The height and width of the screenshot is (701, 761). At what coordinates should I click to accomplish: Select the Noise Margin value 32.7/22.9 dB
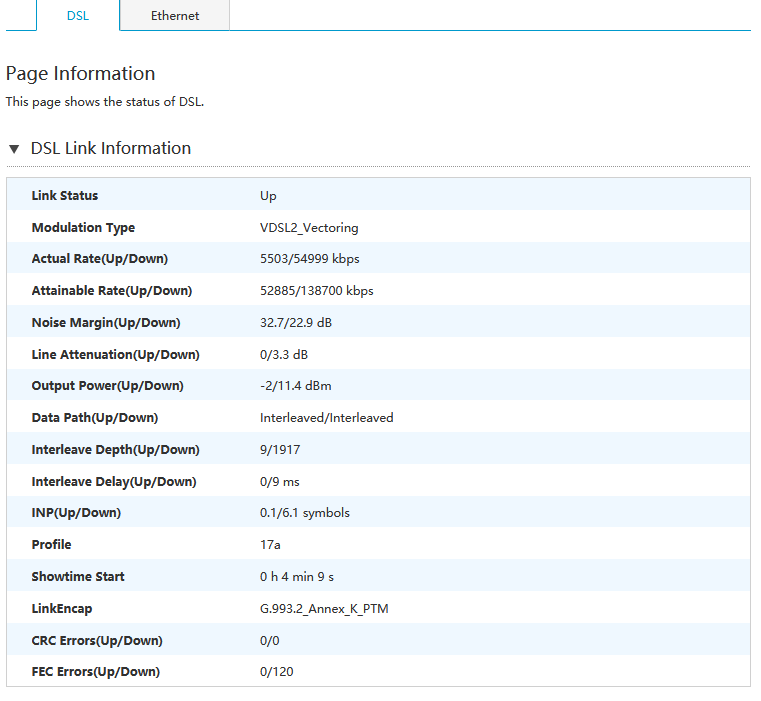click(296, 323)
